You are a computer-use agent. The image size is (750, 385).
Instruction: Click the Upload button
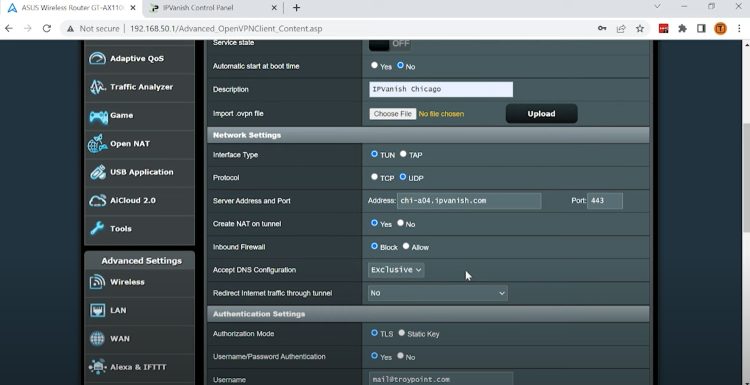tap(541, 114)
